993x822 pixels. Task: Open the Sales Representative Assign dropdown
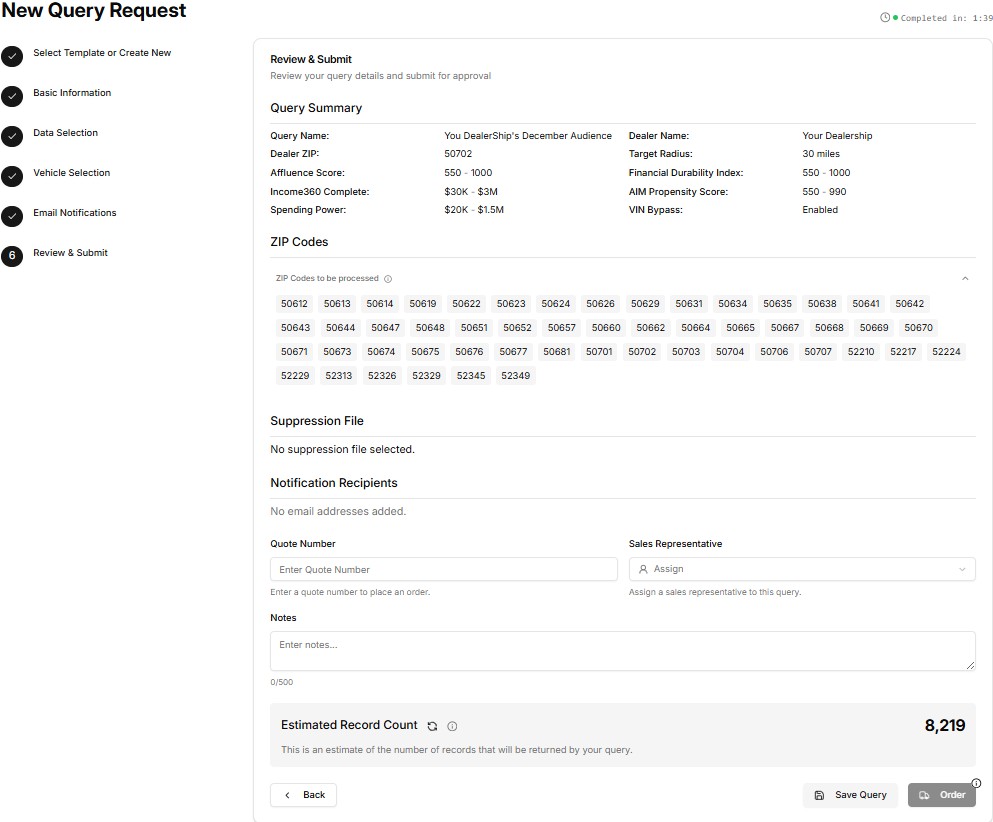tap(802, 569)
